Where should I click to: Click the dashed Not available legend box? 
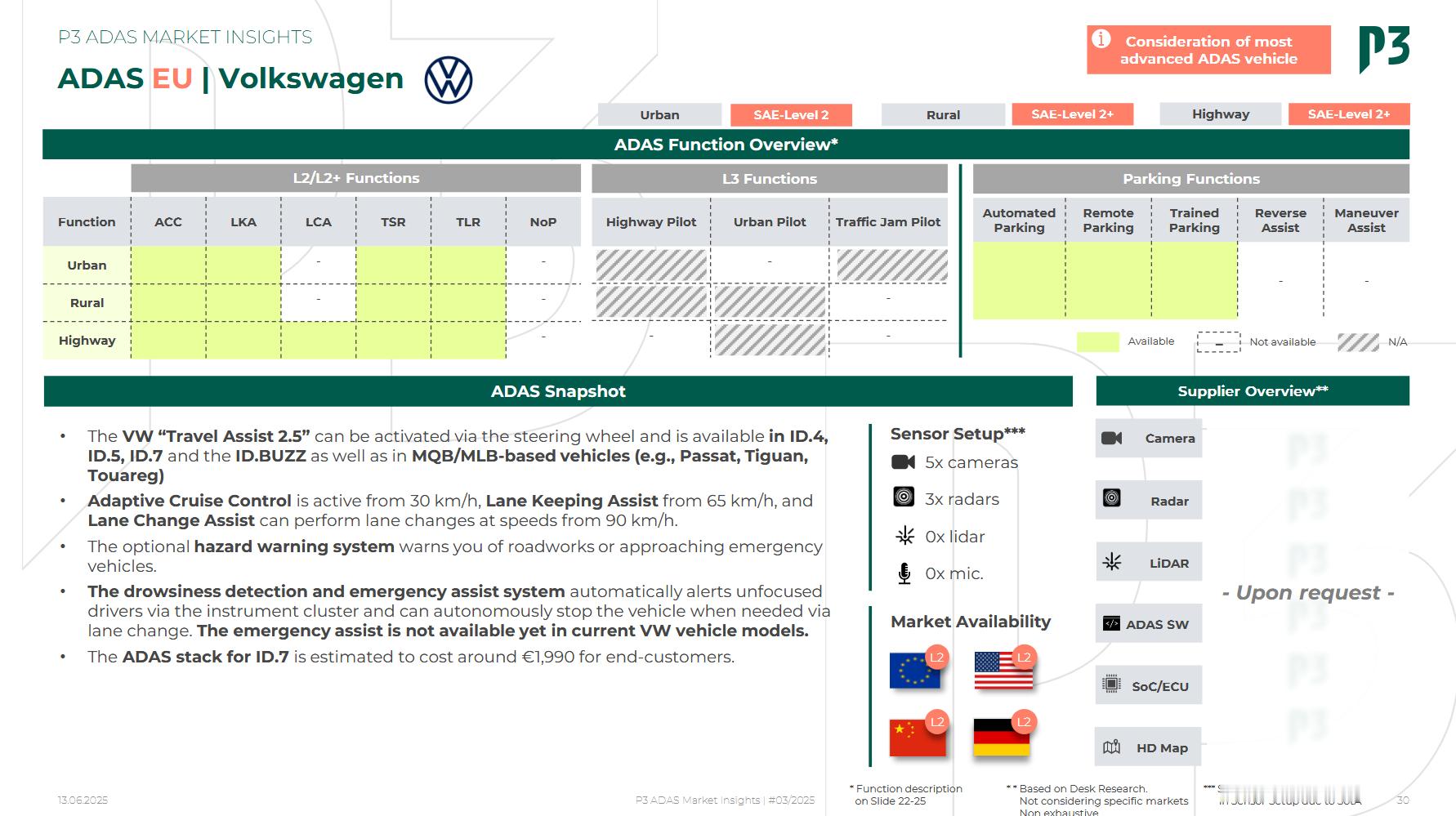tap(1218, 341)
